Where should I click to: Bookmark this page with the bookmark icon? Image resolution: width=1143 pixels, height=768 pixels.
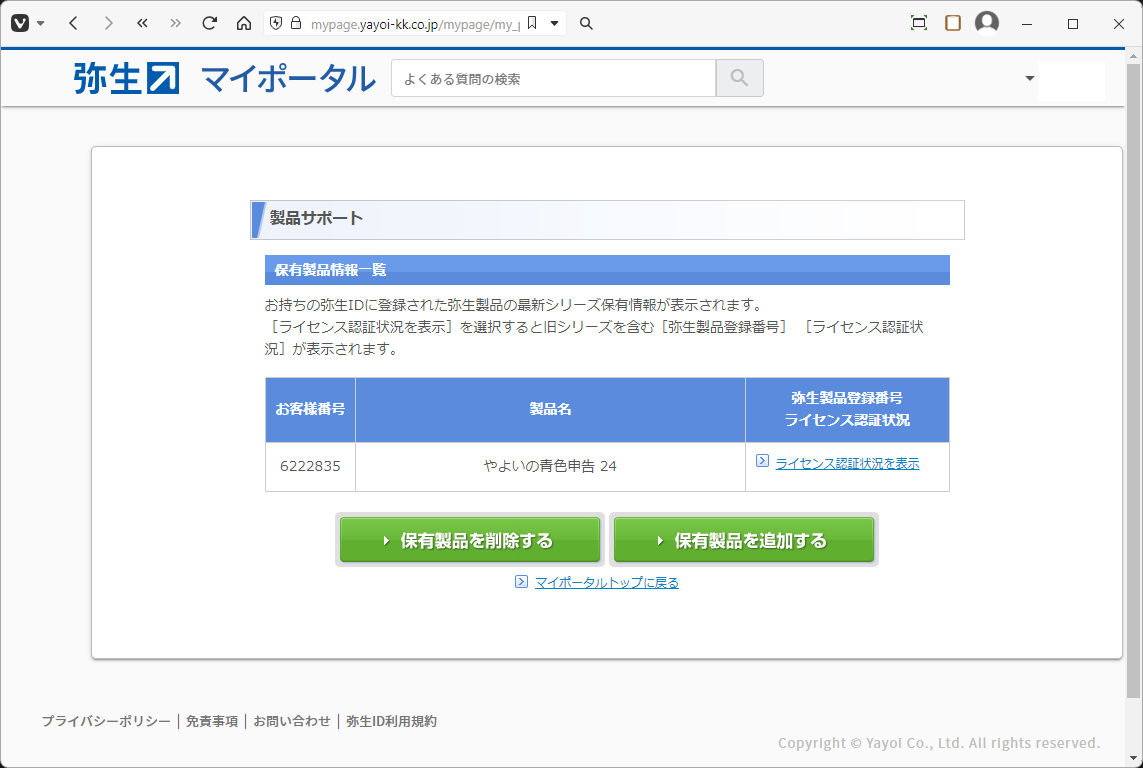click(x=532, y=23)
